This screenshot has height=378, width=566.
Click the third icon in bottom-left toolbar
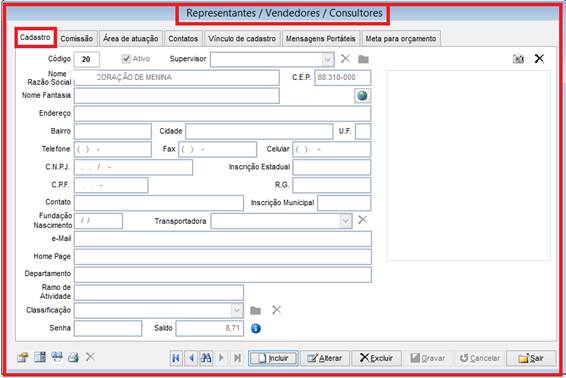(x=57, y=357)
